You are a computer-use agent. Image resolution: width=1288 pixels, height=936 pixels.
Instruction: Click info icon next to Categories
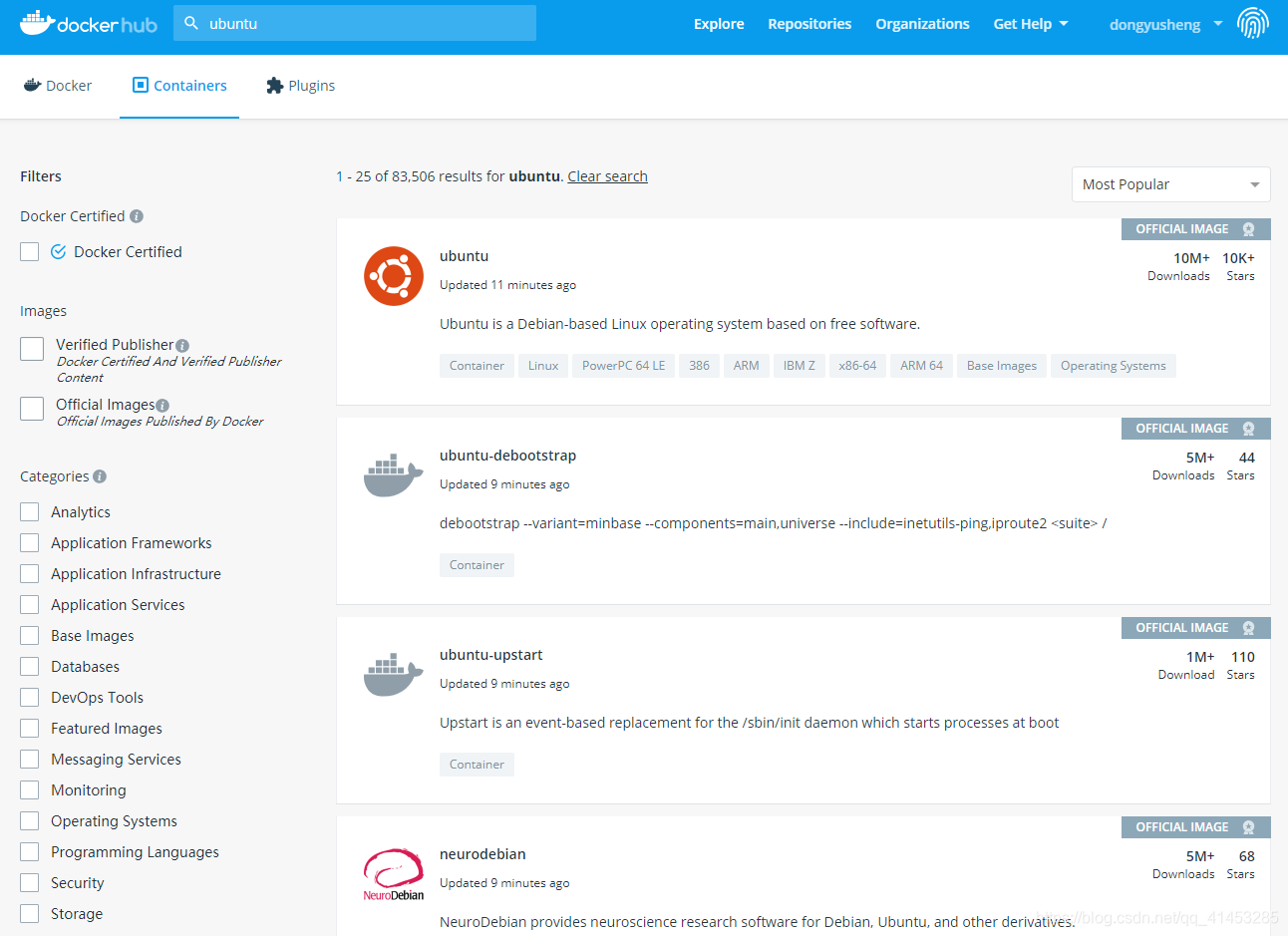pyautogui.click(x=100, y=476)
